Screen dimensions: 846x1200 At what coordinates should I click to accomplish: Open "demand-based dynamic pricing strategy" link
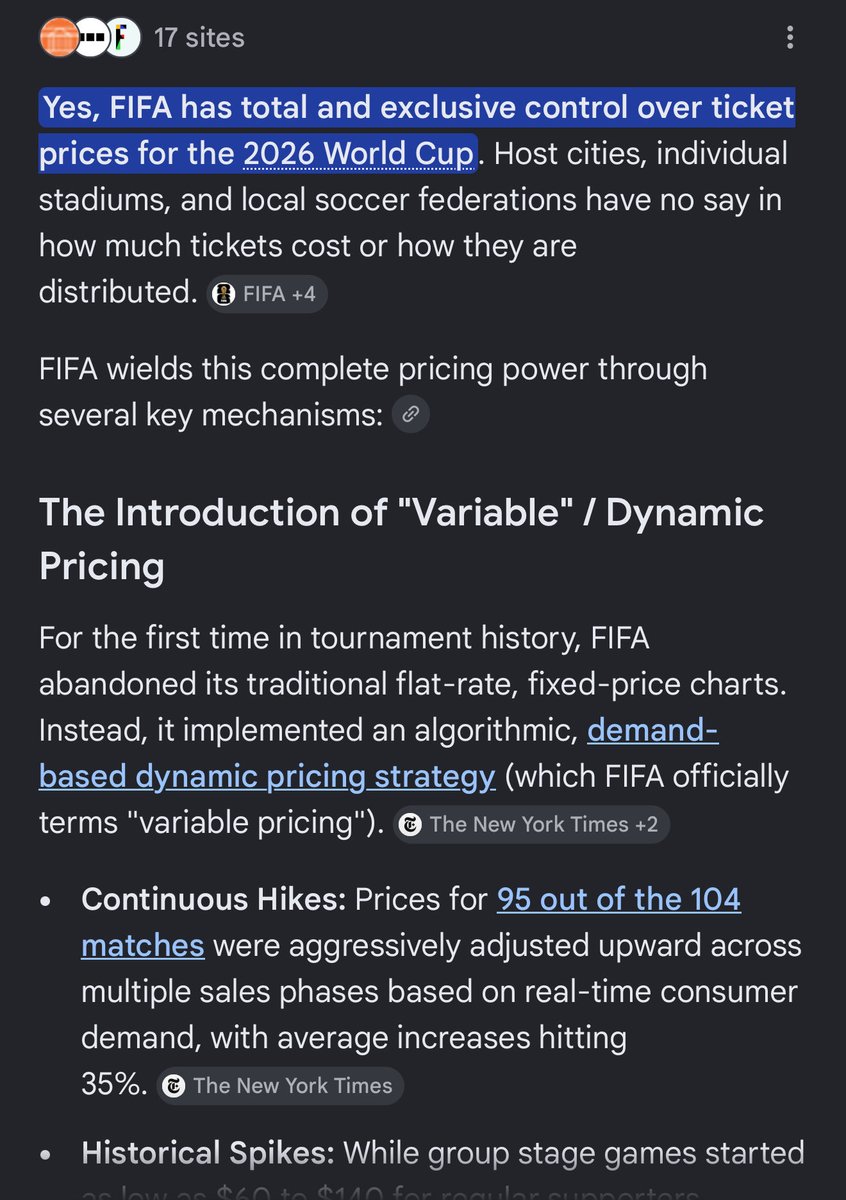[378, 754]
